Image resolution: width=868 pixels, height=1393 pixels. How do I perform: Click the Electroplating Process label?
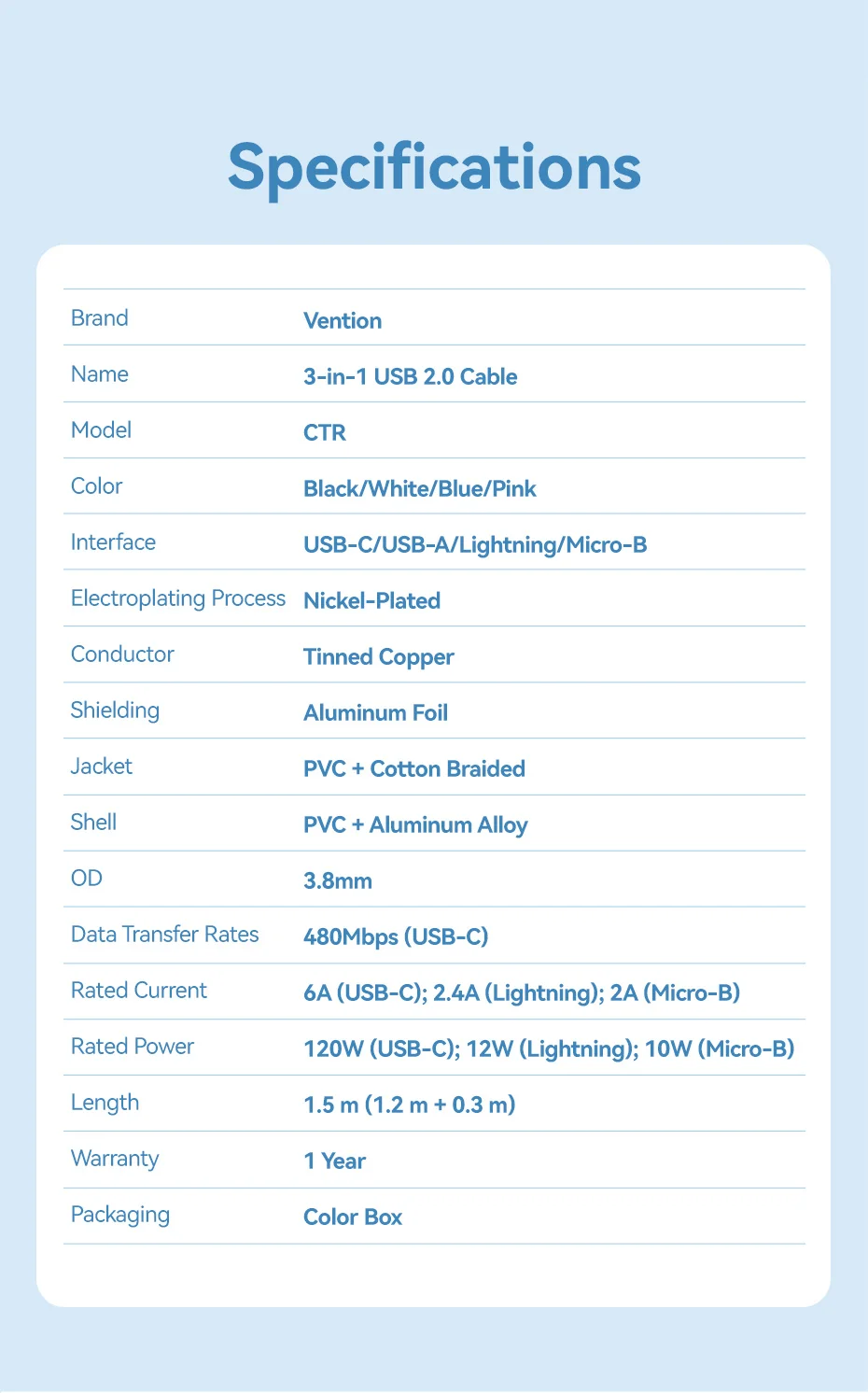tap(178, 598)
